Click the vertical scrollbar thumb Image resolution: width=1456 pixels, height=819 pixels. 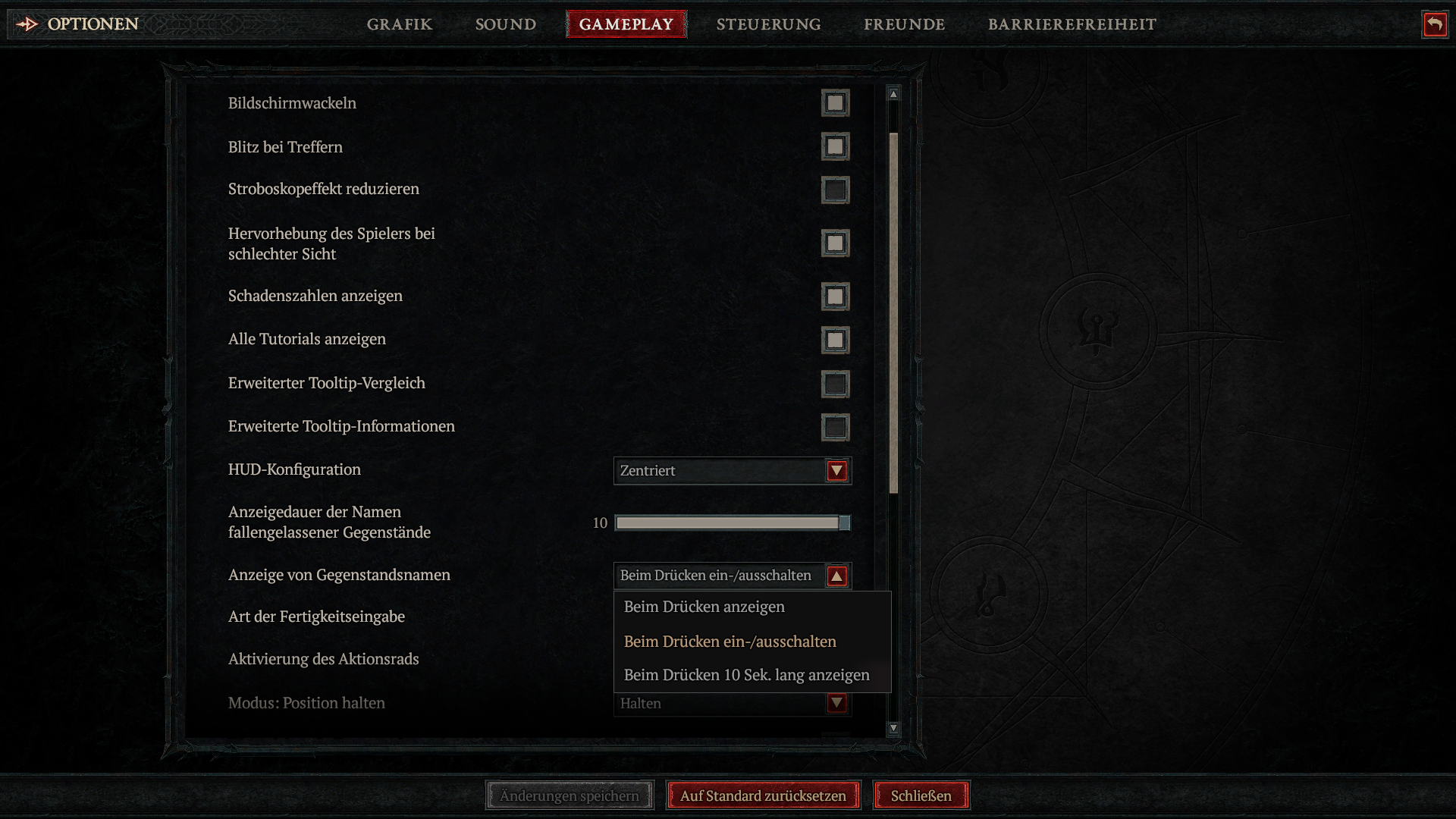tap(893, 312)
